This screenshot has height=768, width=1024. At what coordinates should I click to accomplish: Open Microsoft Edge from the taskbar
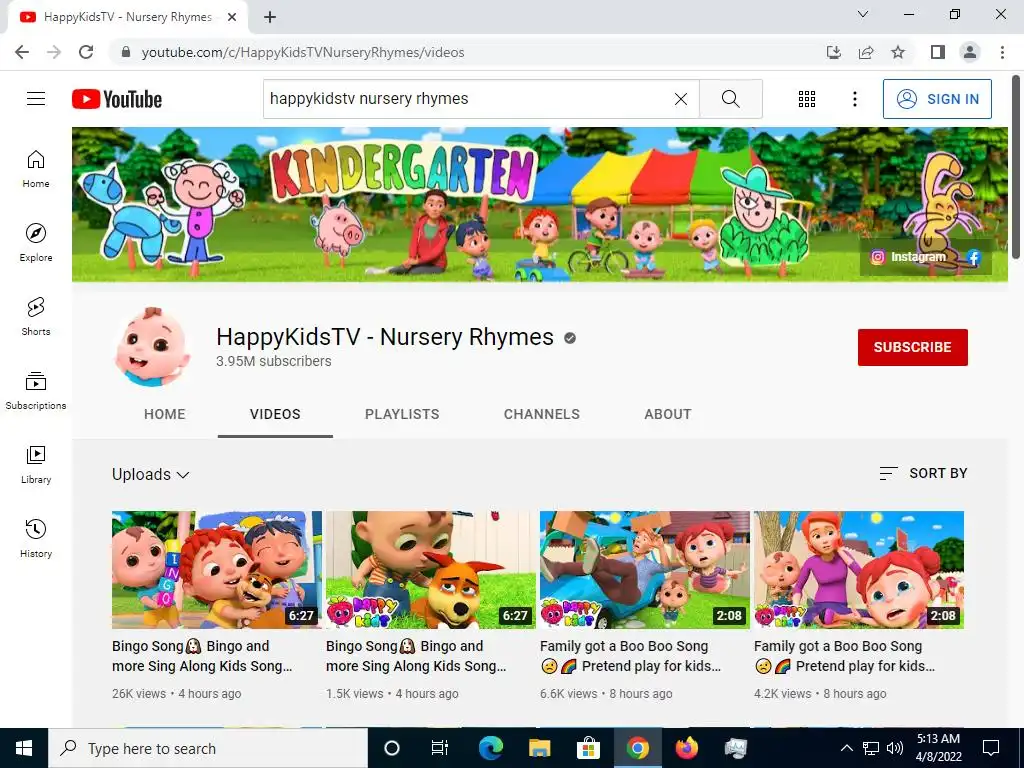point(490,748)
